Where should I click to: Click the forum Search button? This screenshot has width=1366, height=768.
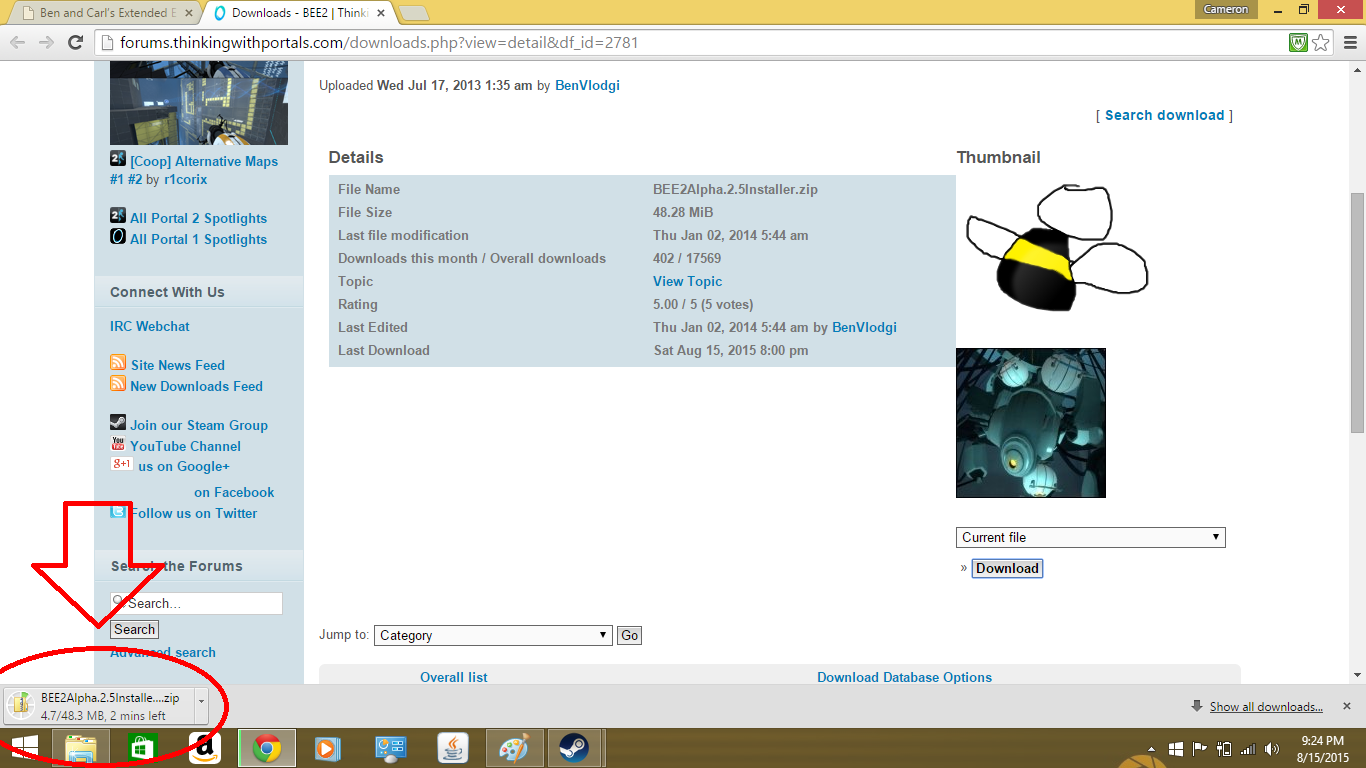(134, 629)
